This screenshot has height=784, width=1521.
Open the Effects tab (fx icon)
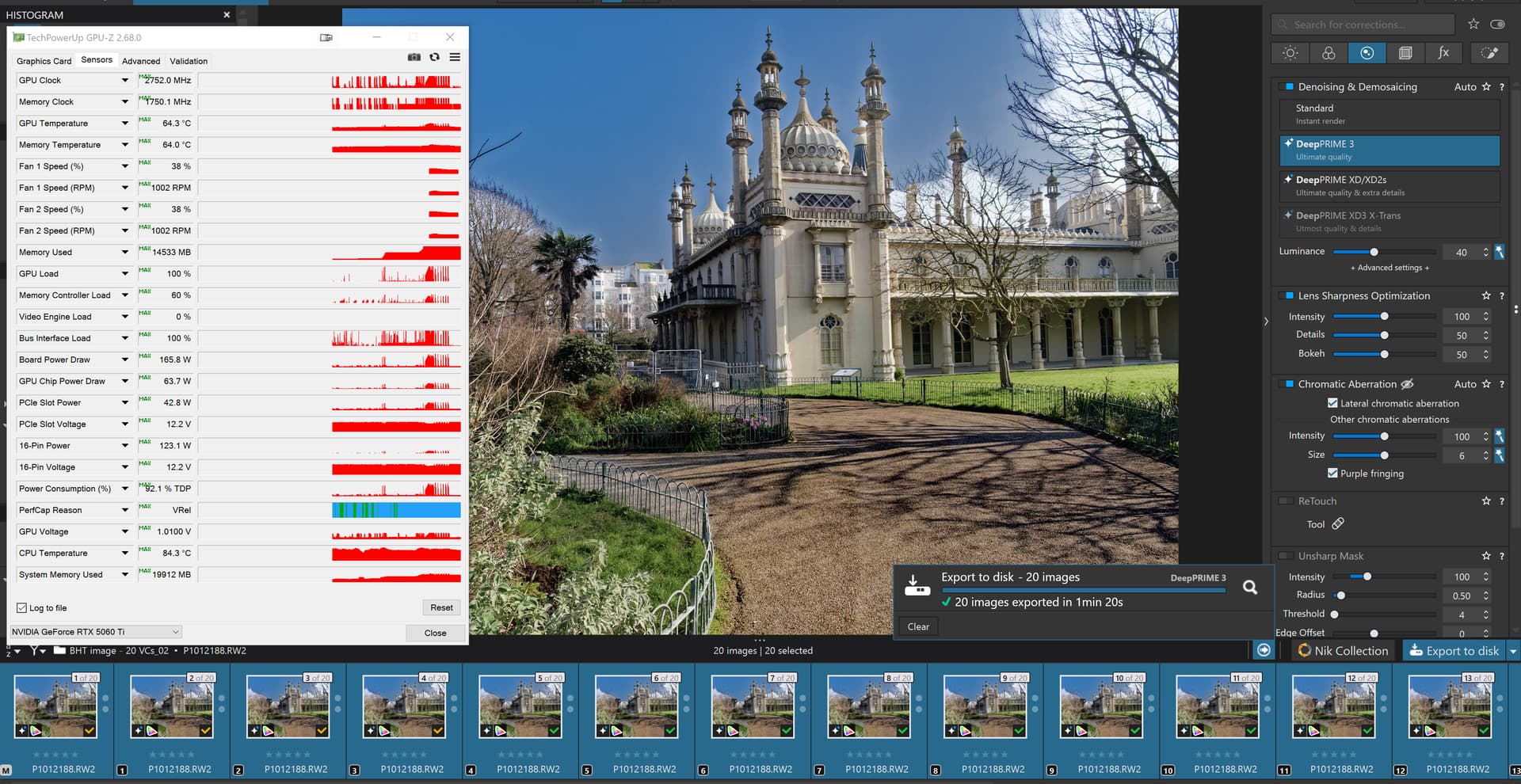(1443, 53)
